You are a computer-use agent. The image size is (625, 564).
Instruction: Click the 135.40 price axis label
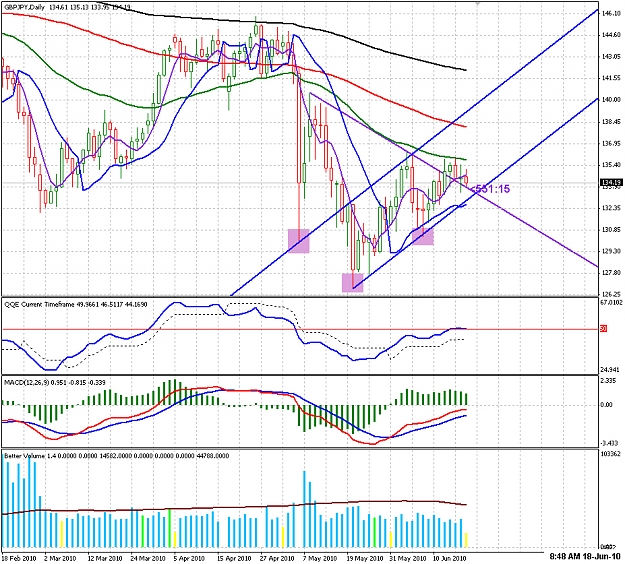click(x=611, y=164)
